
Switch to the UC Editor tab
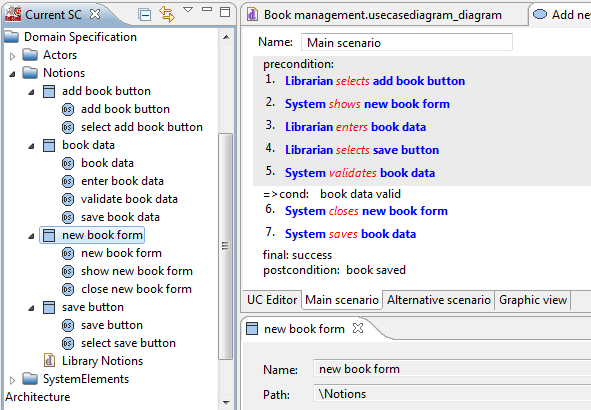(x=272, y=300)
